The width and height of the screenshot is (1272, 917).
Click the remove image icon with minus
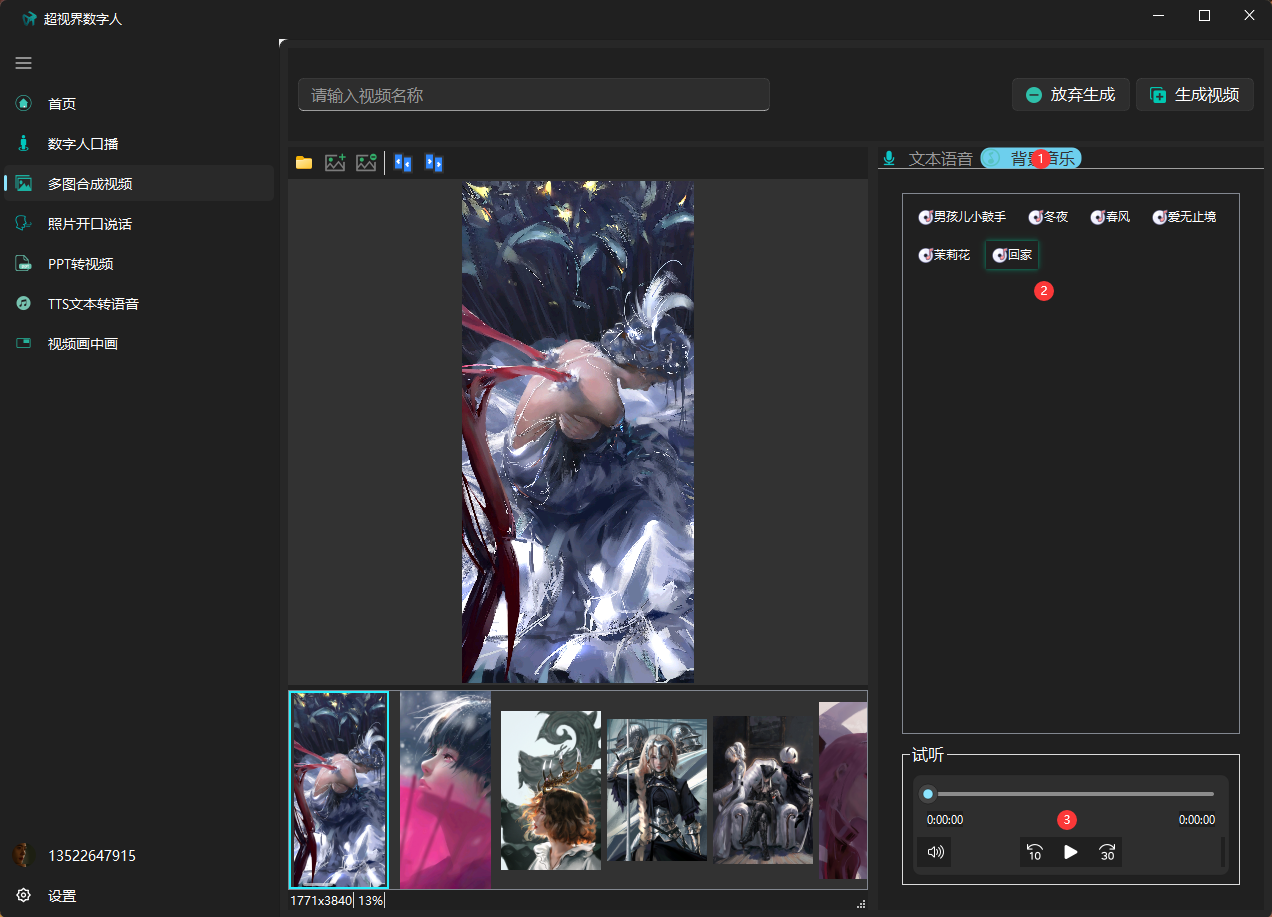[366, 162]
